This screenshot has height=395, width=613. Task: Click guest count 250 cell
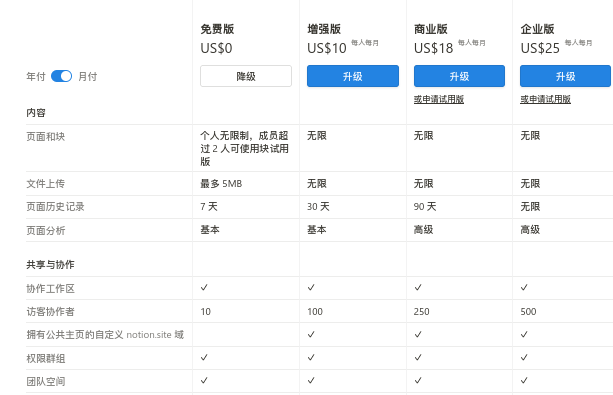point(421,312)
